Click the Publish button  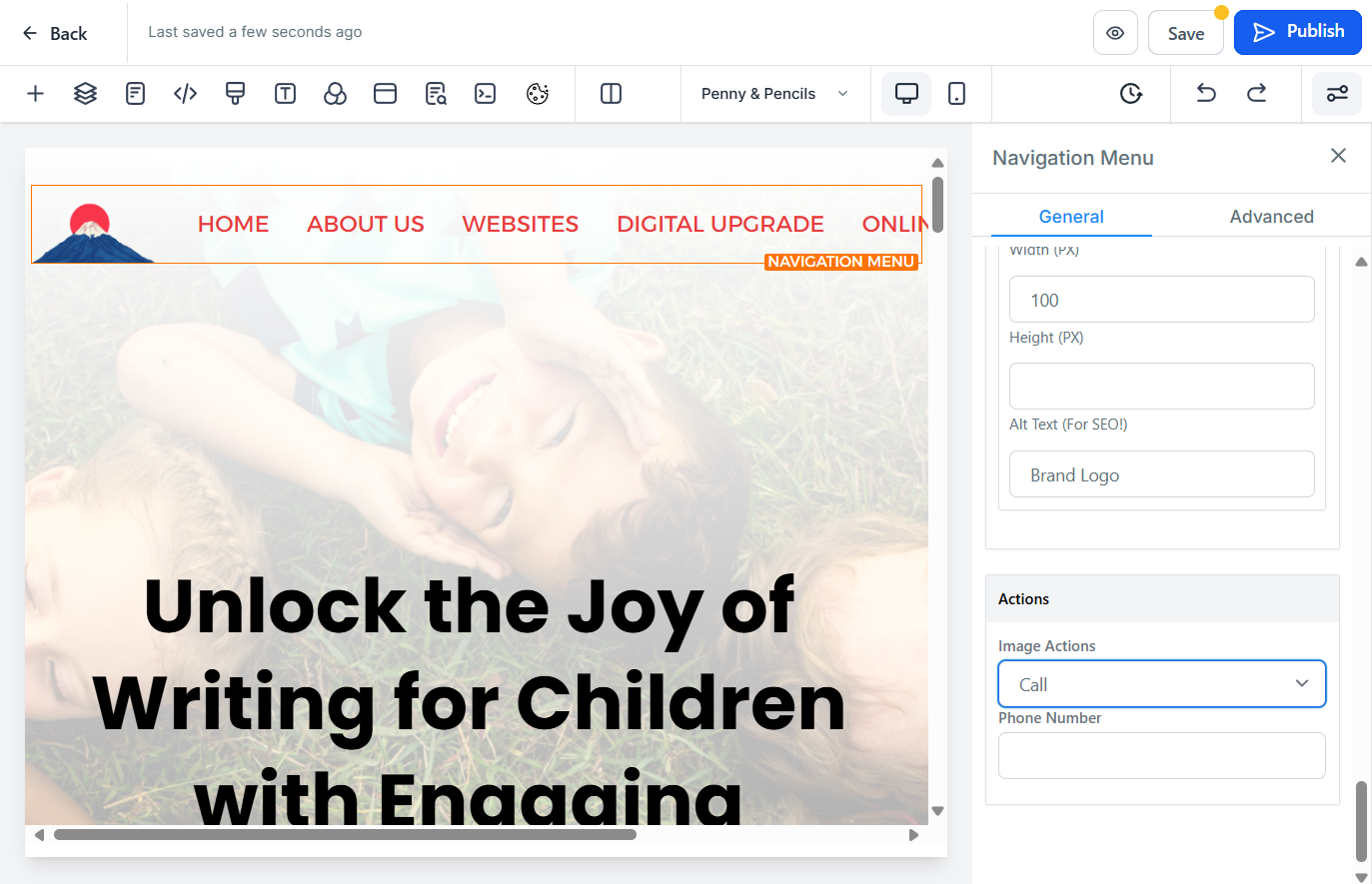point(1298,32)
